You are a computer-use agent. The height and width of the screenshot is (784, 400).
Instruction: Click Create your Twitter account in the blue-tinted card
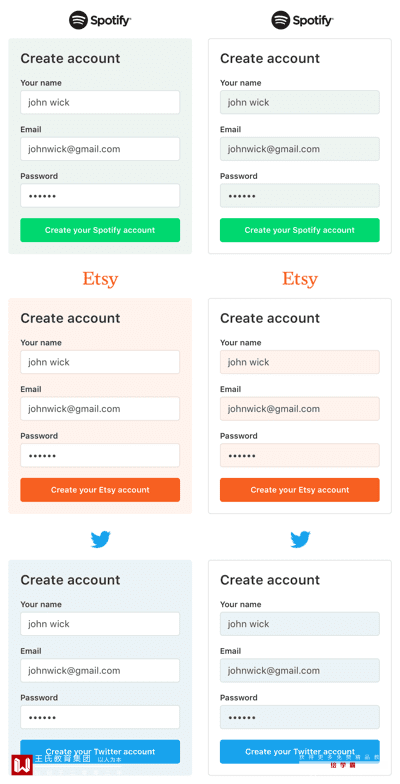tap(100, 752)
